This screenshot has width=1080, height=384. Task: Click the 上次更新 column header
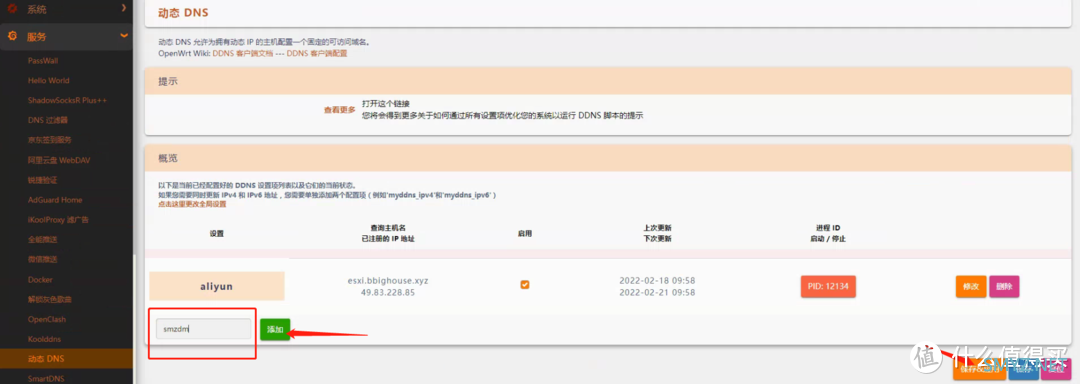coord(657,228)
